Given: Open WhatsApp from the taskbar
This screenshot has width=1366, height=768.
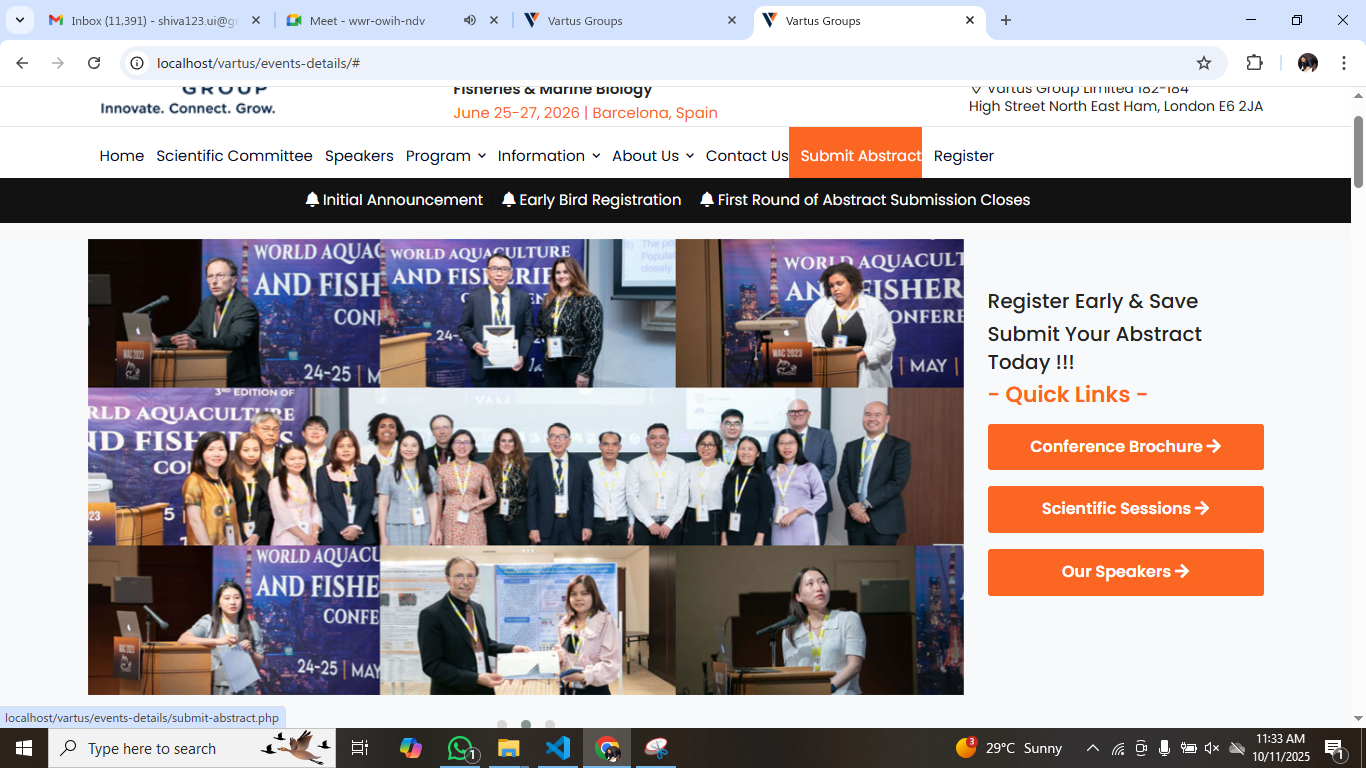Looking at the screenshot, I should (460, 748).
